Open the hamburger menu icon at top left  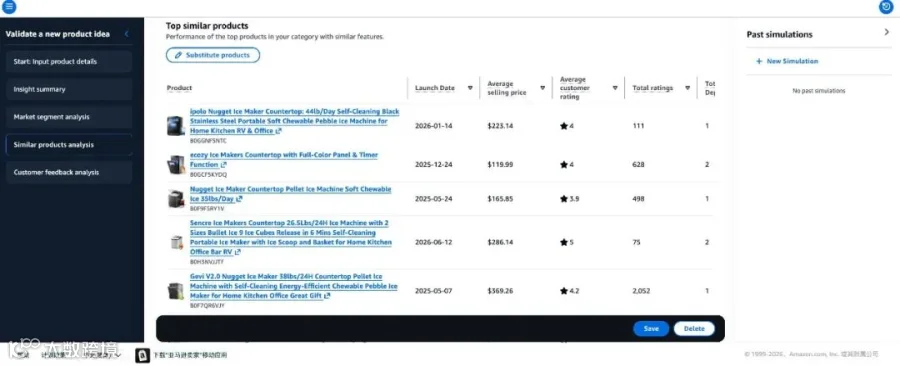[x=9, y=7]
